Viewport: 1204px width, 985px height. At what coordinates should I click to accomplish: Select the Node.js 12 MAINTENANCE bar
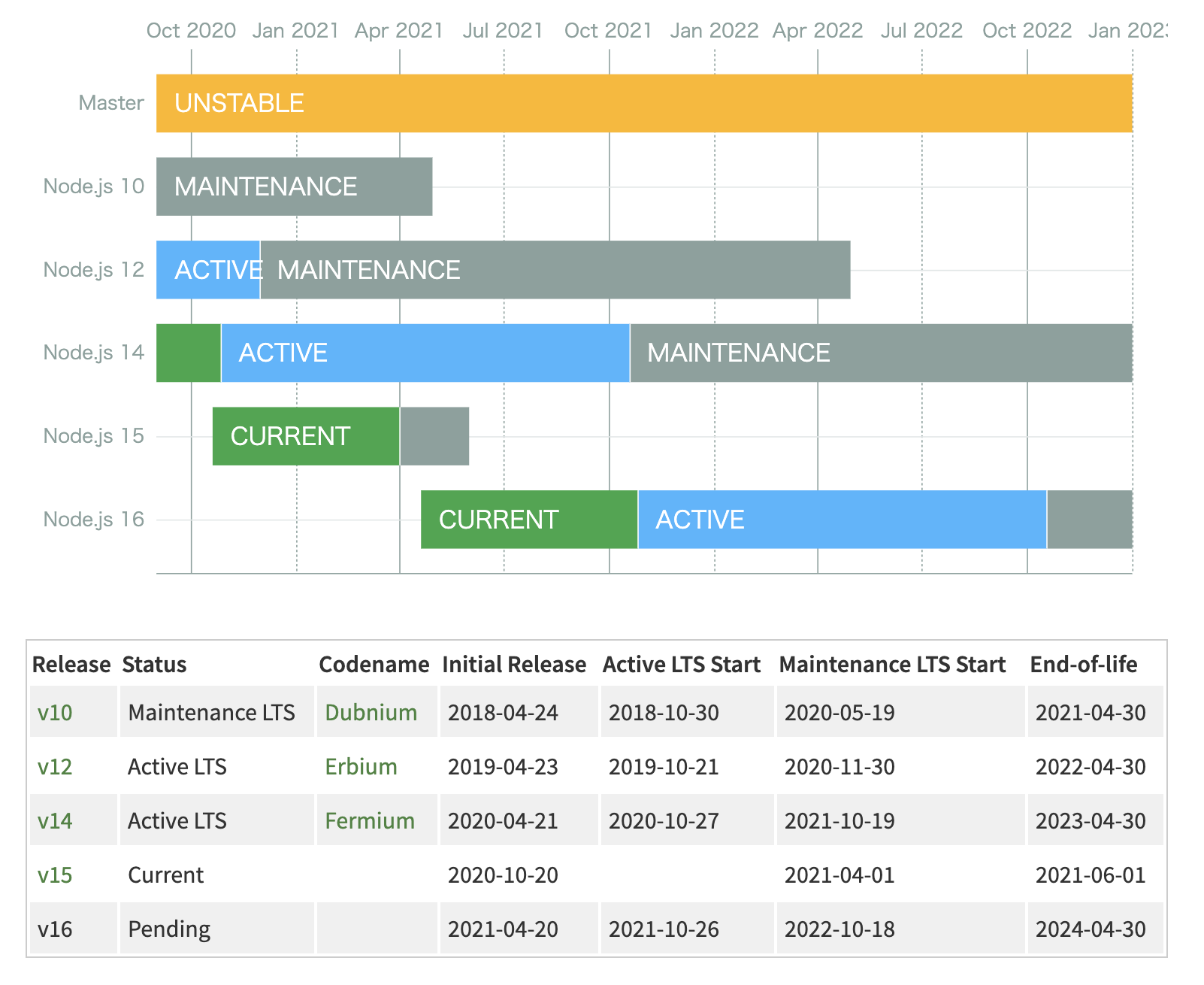[x=555, y=270]
